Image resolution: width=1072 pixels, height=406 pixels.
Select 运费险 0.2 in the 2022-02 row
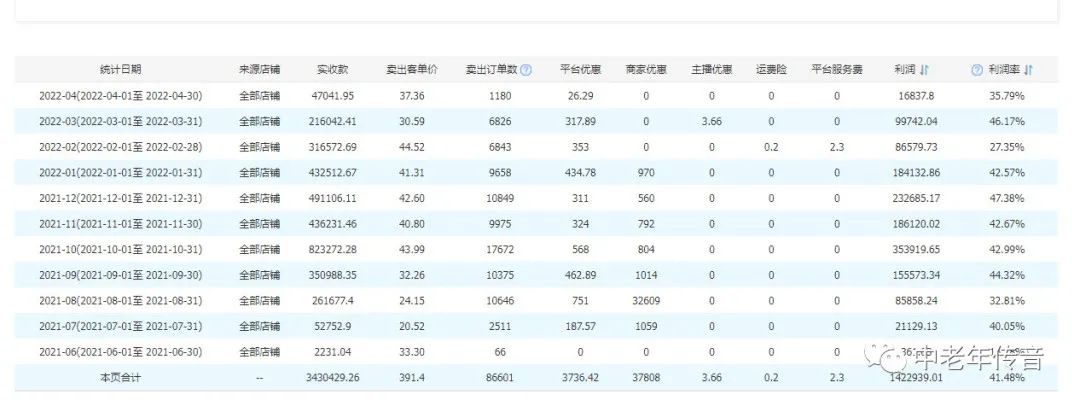[770, 147]
